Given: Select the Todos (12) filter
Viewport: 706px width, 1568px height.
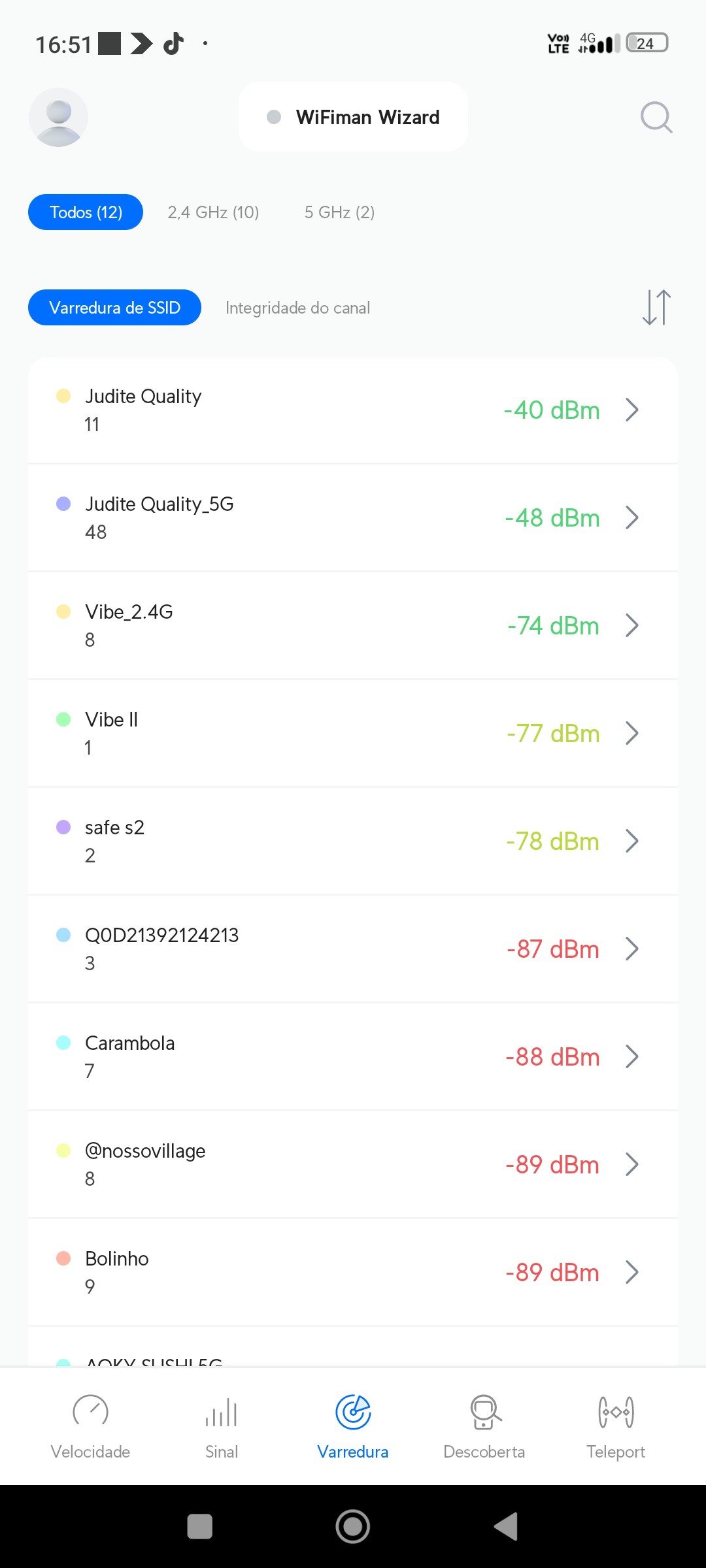Looking at the screenshot, I should click(x=86, y=212).
